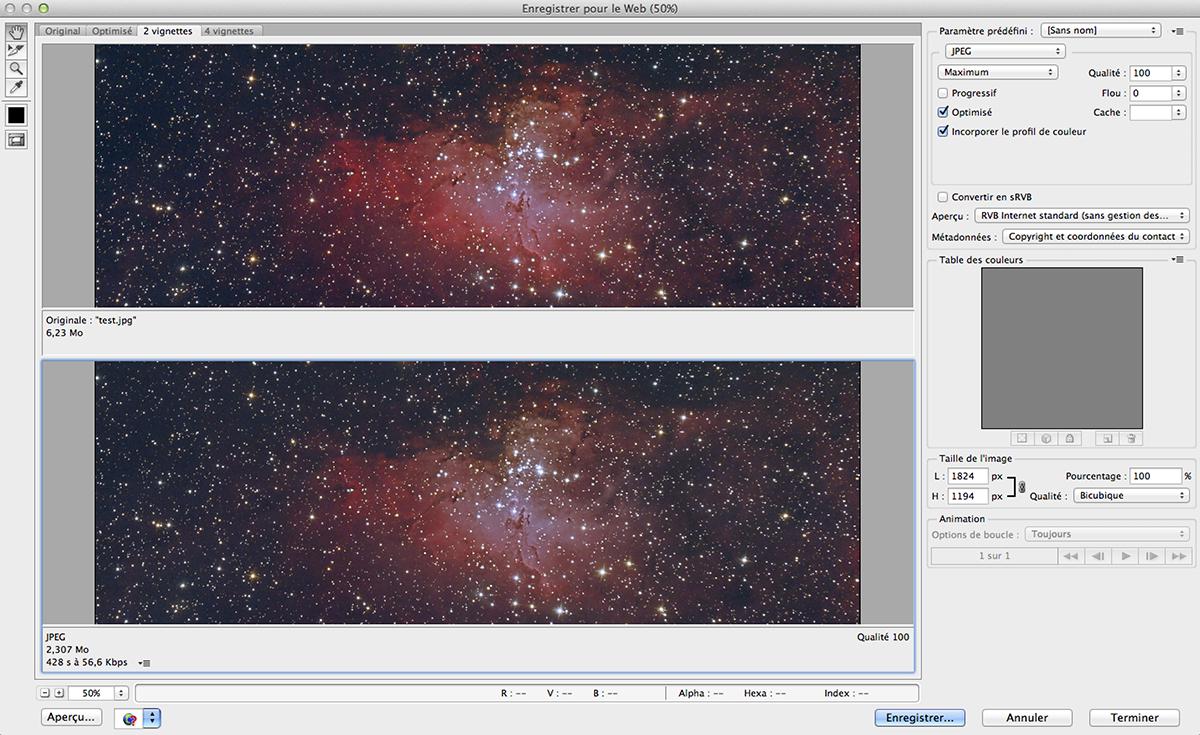Image resolution: width=1200 pixels, height=735 pixels.
Task: Select the original image preview pane
Action: point(478,175)
